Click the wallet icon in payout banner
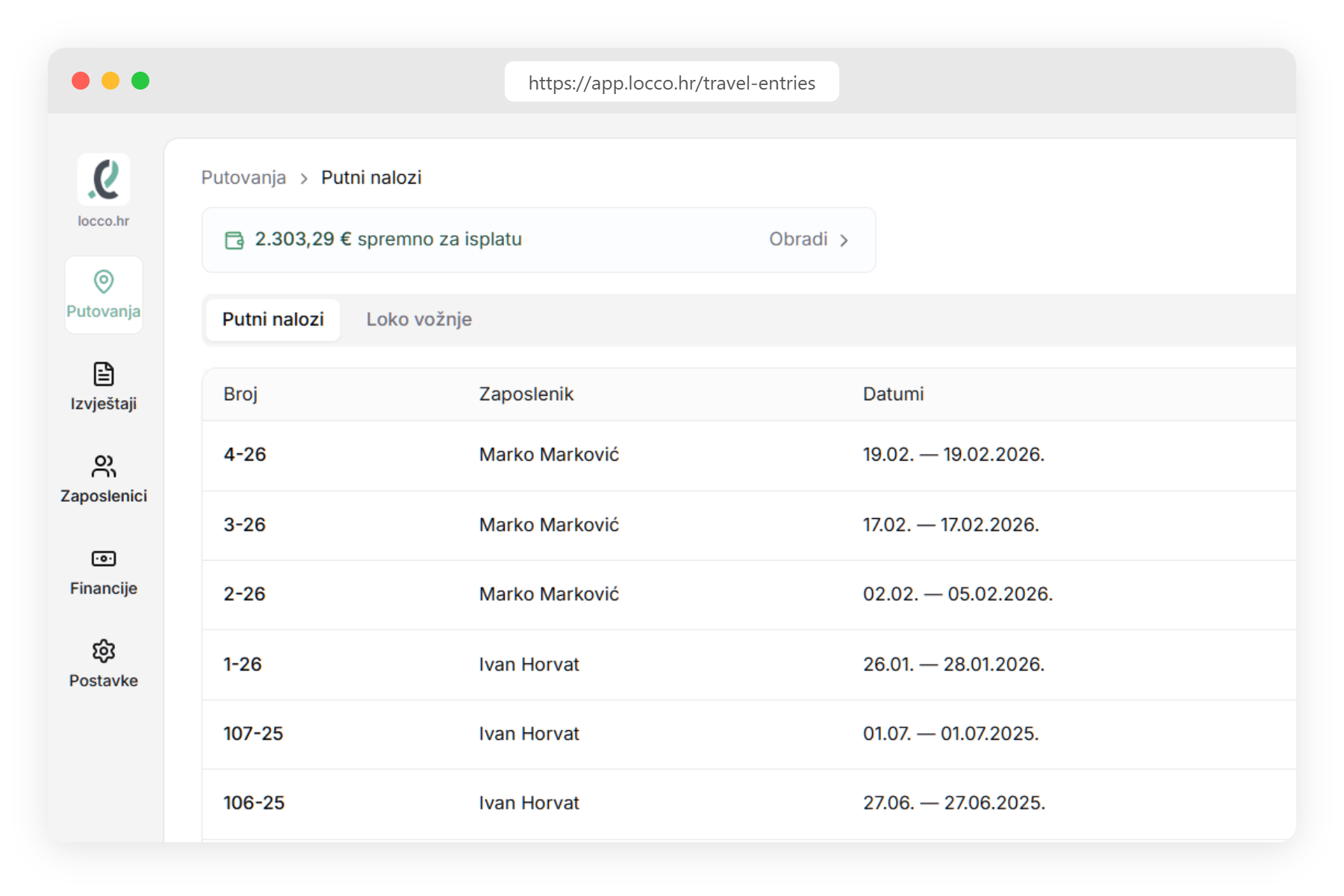The image size is (1344, 896). pos(234,240)
